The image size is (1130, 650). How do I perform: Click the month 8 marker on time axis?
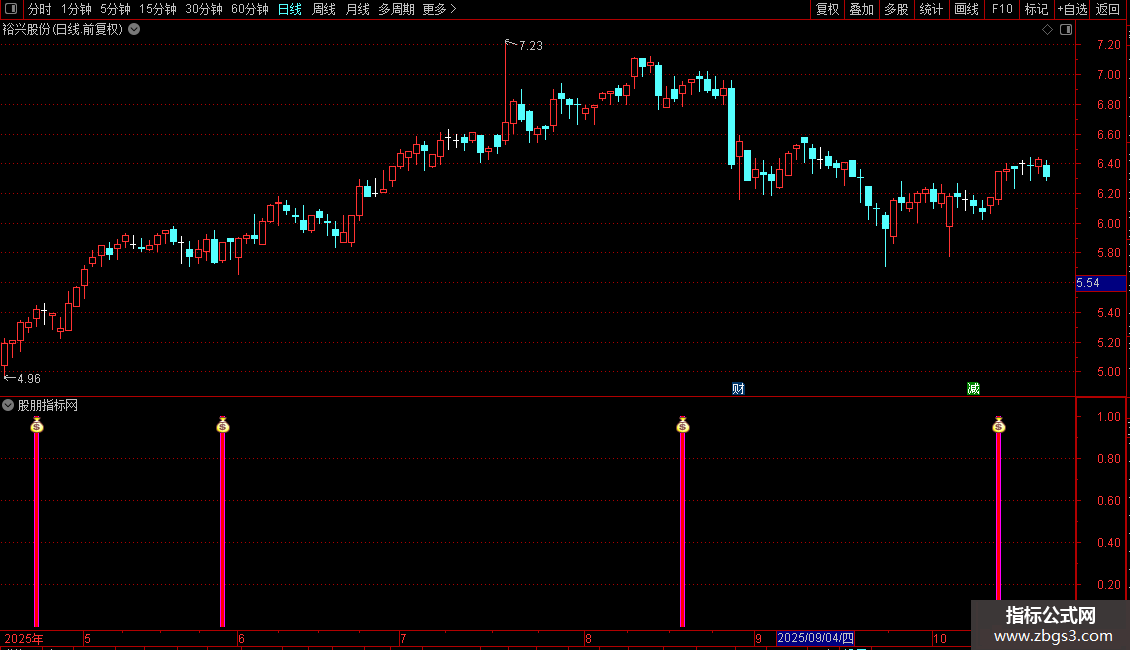[x=588, y=638]
